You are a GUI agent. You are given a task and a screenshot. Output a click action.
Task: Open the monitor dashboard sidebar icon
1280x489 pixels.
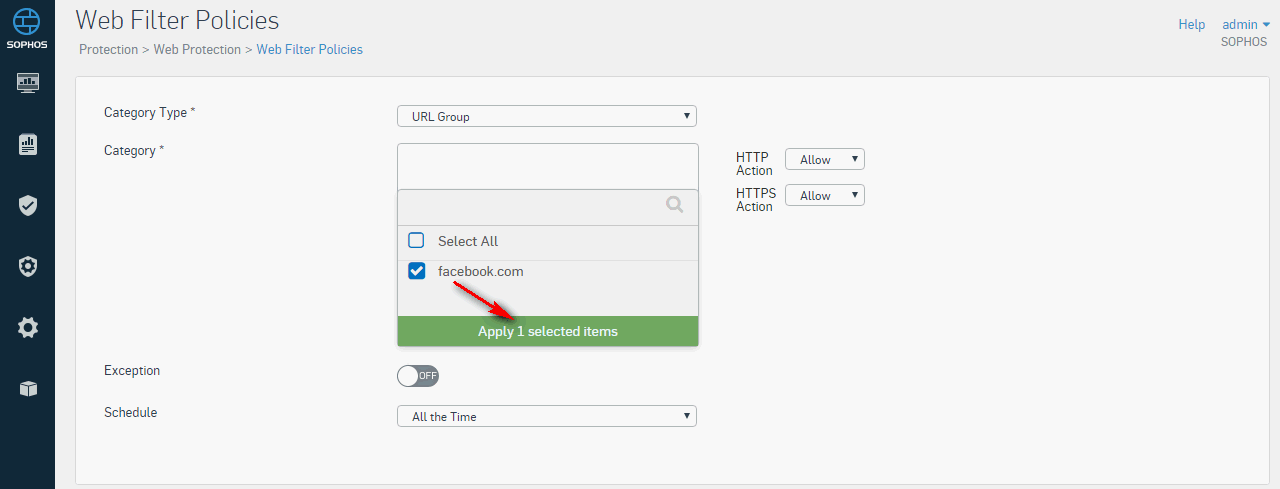(27, 83)
